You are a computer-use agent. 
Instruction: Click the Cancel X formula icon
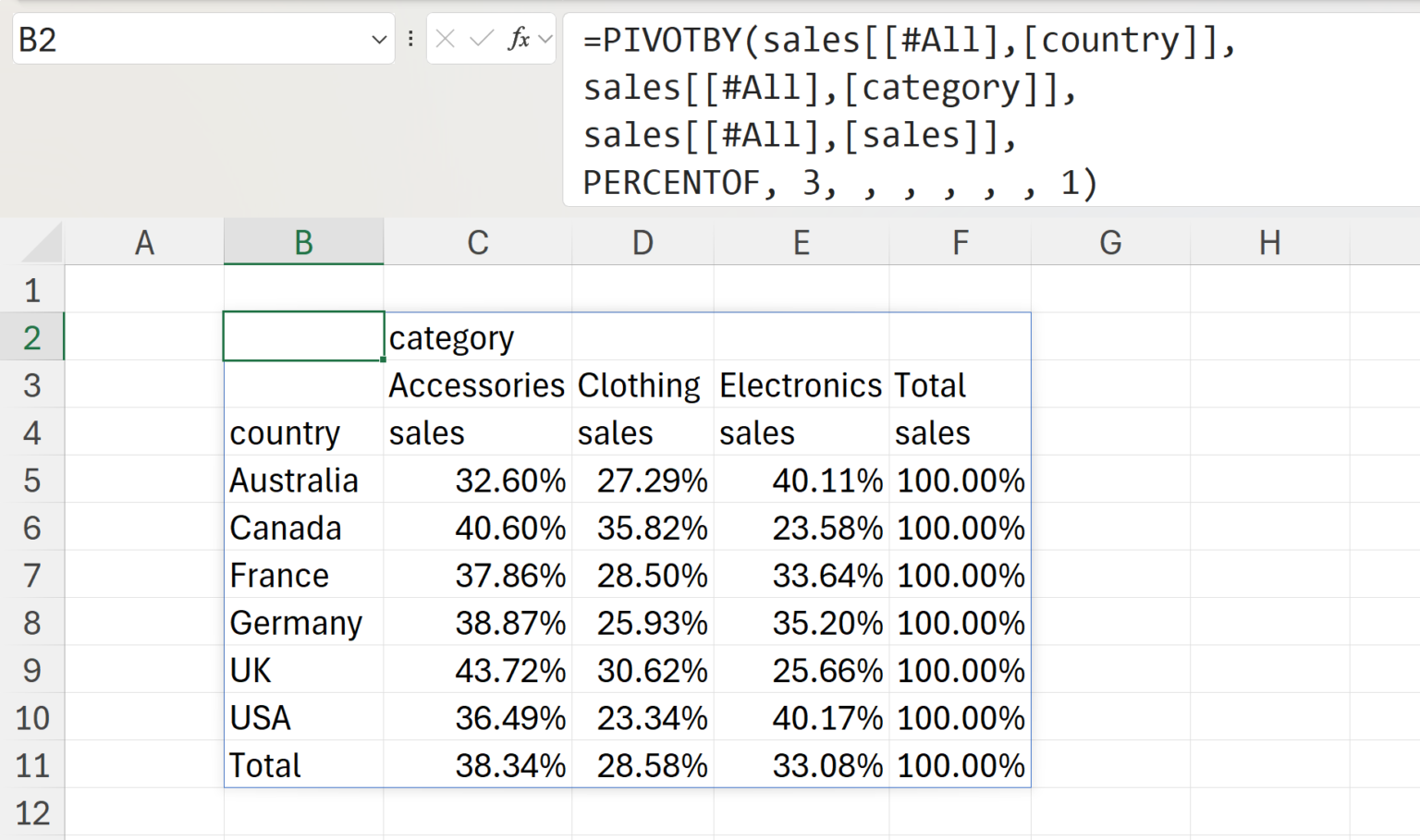tap(445, 39)
